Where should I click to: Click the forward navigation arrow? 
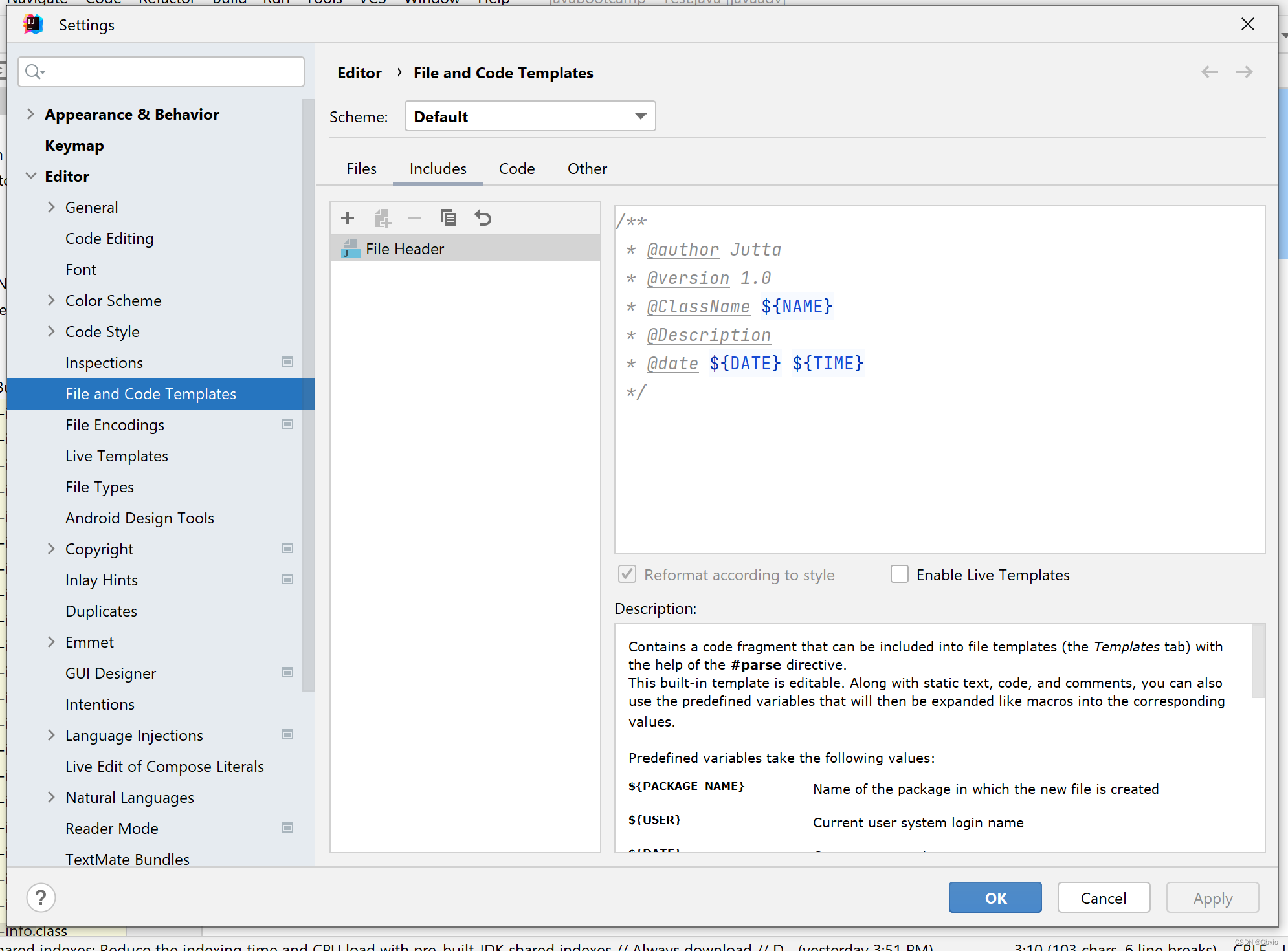tap(1244, 72)
